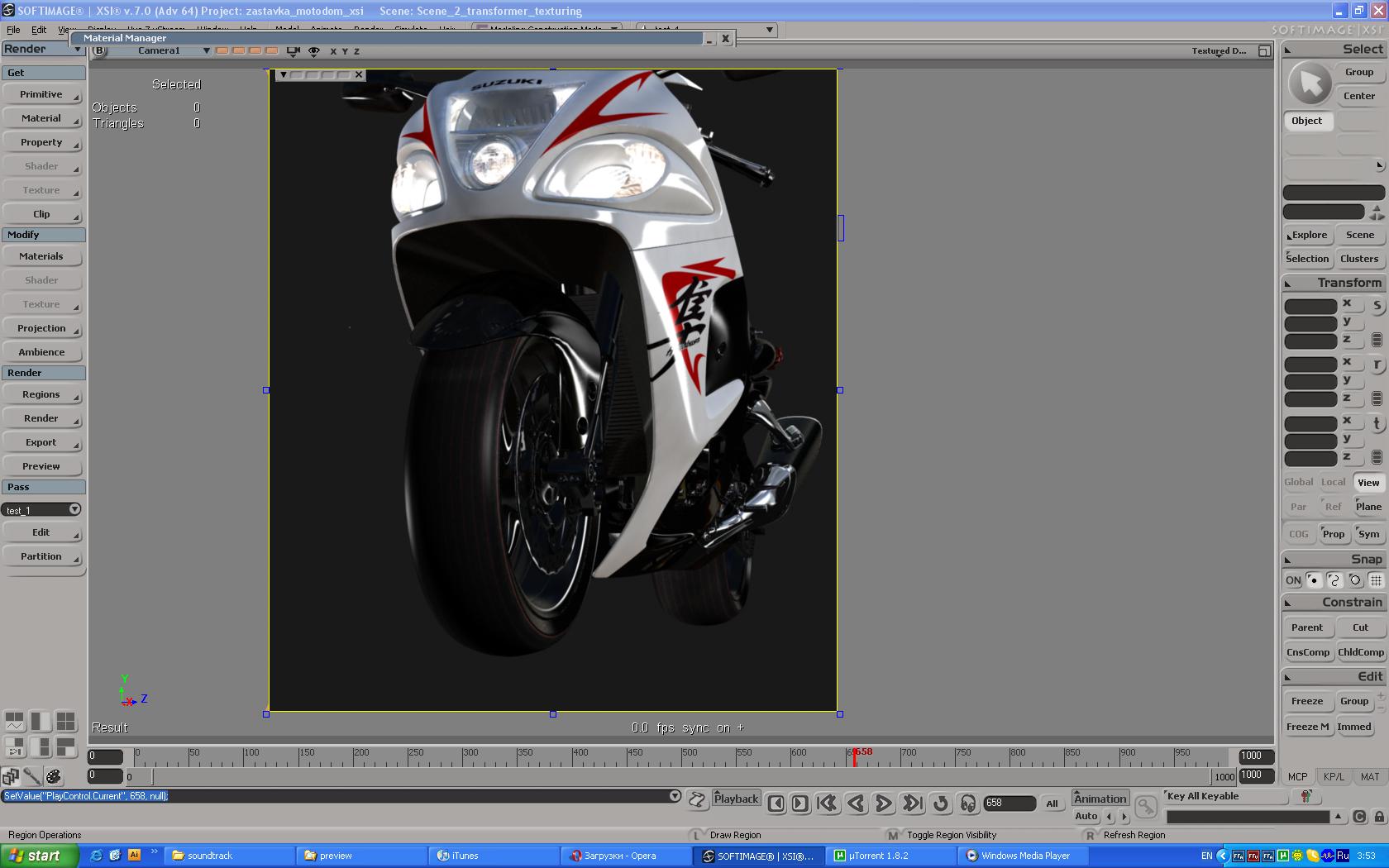Open the render region options triangle

pos(283,74)
